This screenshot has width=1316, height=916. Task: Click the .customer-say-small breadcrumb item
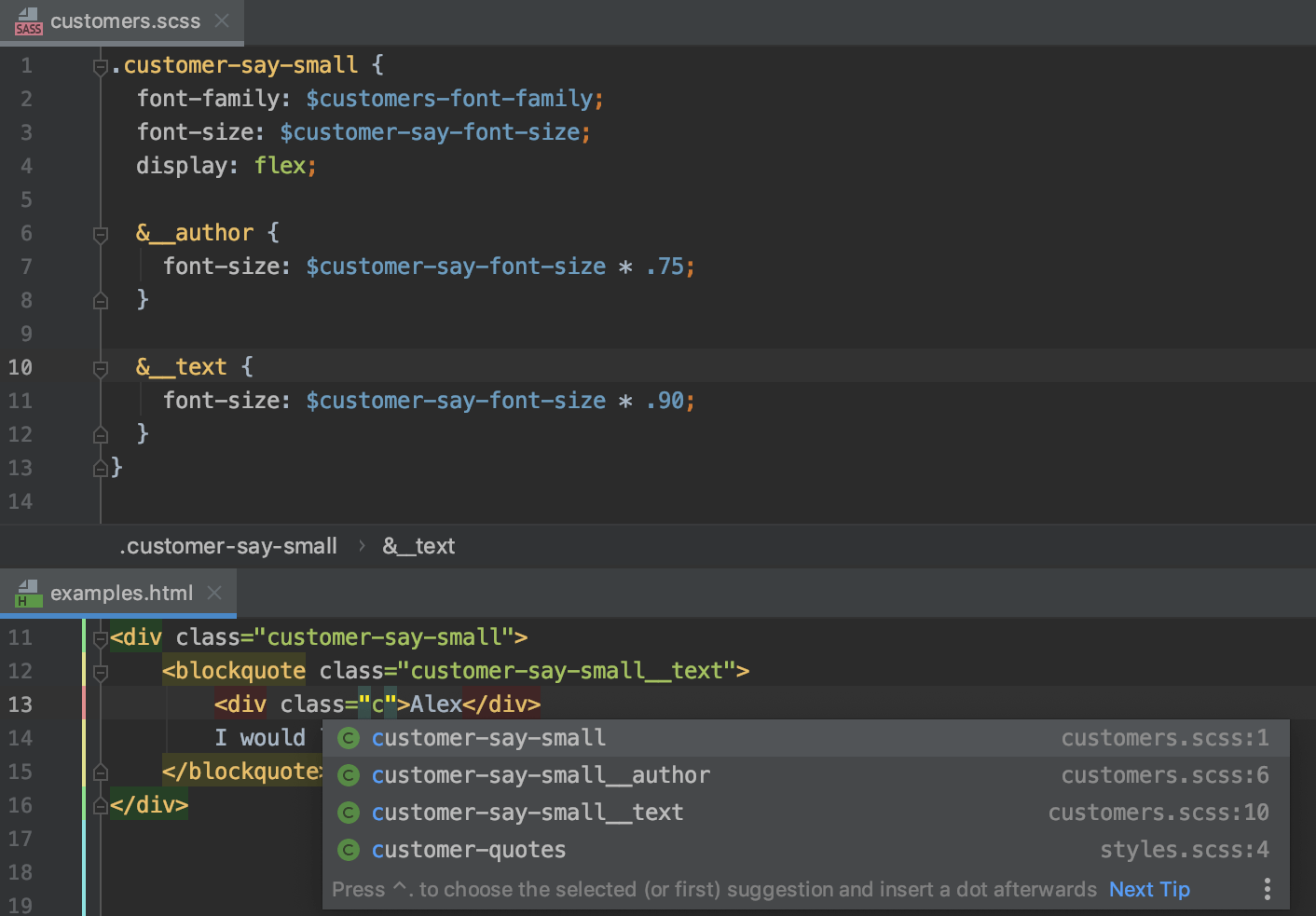[x=228, y=545]
